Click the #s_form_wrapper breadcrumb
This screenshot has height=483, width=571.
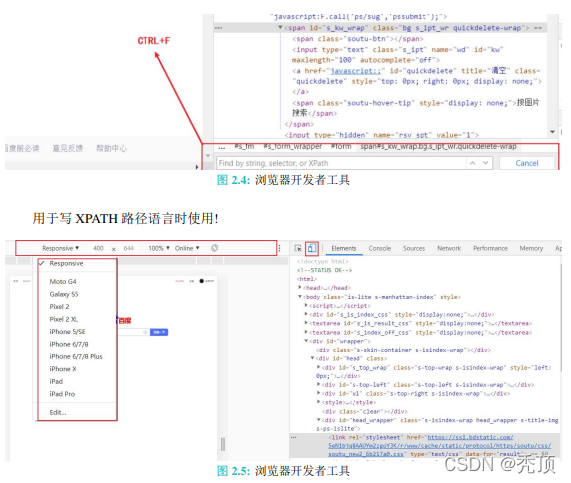point(293,146)
